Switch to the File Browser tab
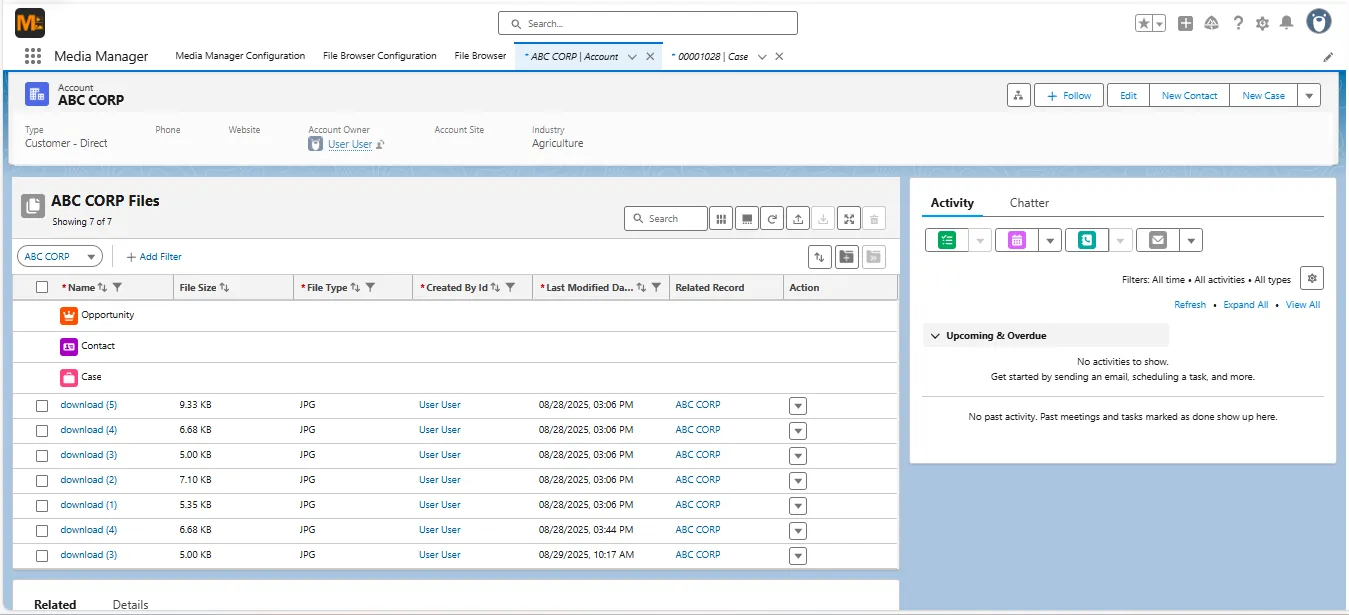 pyautogui.click(x=480, y=56)
